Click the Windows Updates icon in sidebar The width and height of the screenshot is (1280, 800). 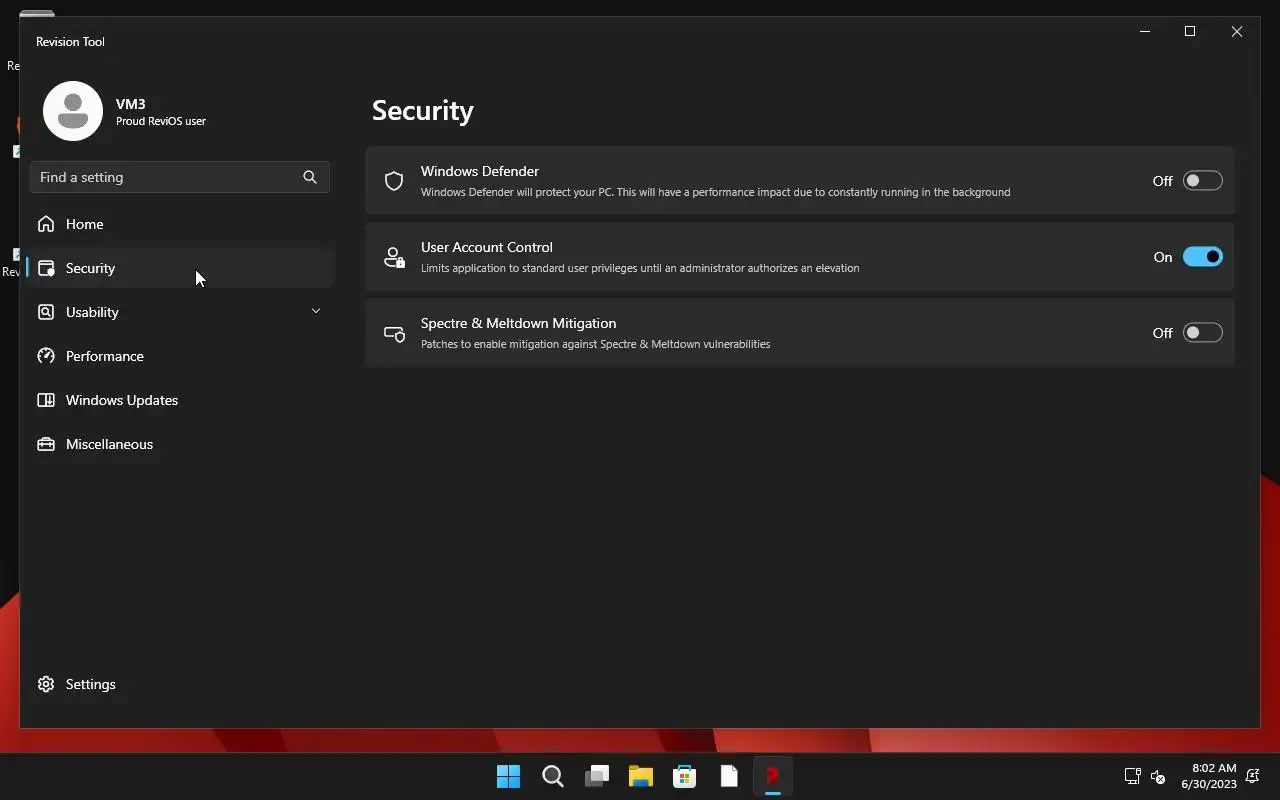click(46, 400)
